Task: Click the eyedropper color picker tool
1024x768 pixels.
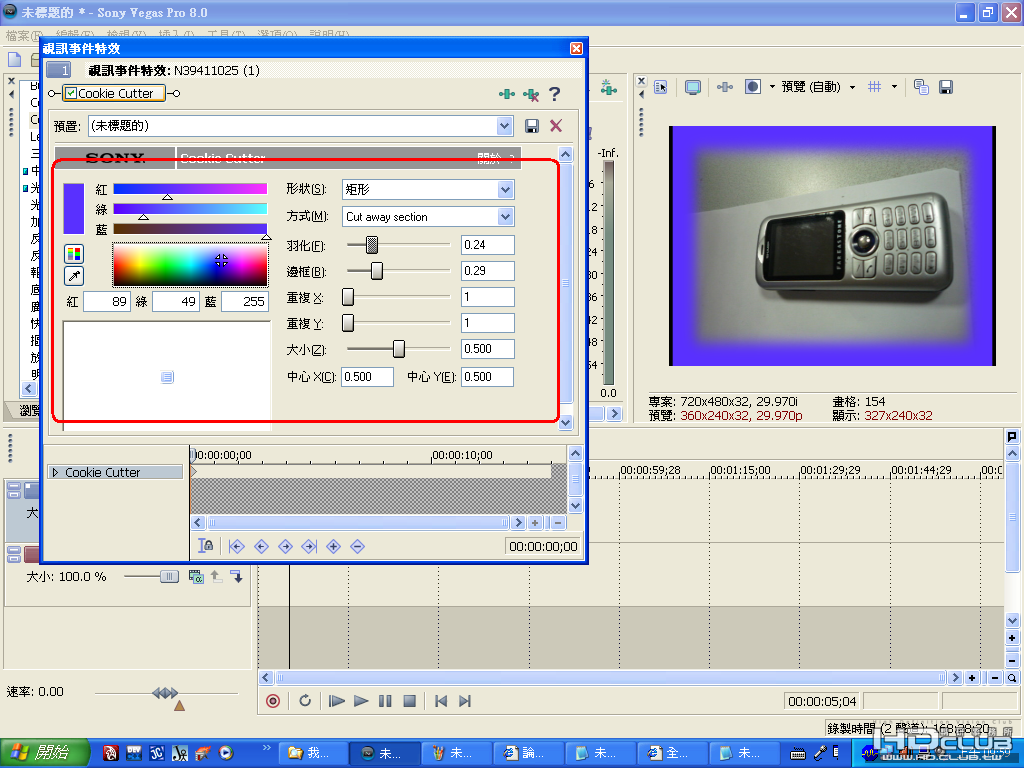Action: (74, 277)
